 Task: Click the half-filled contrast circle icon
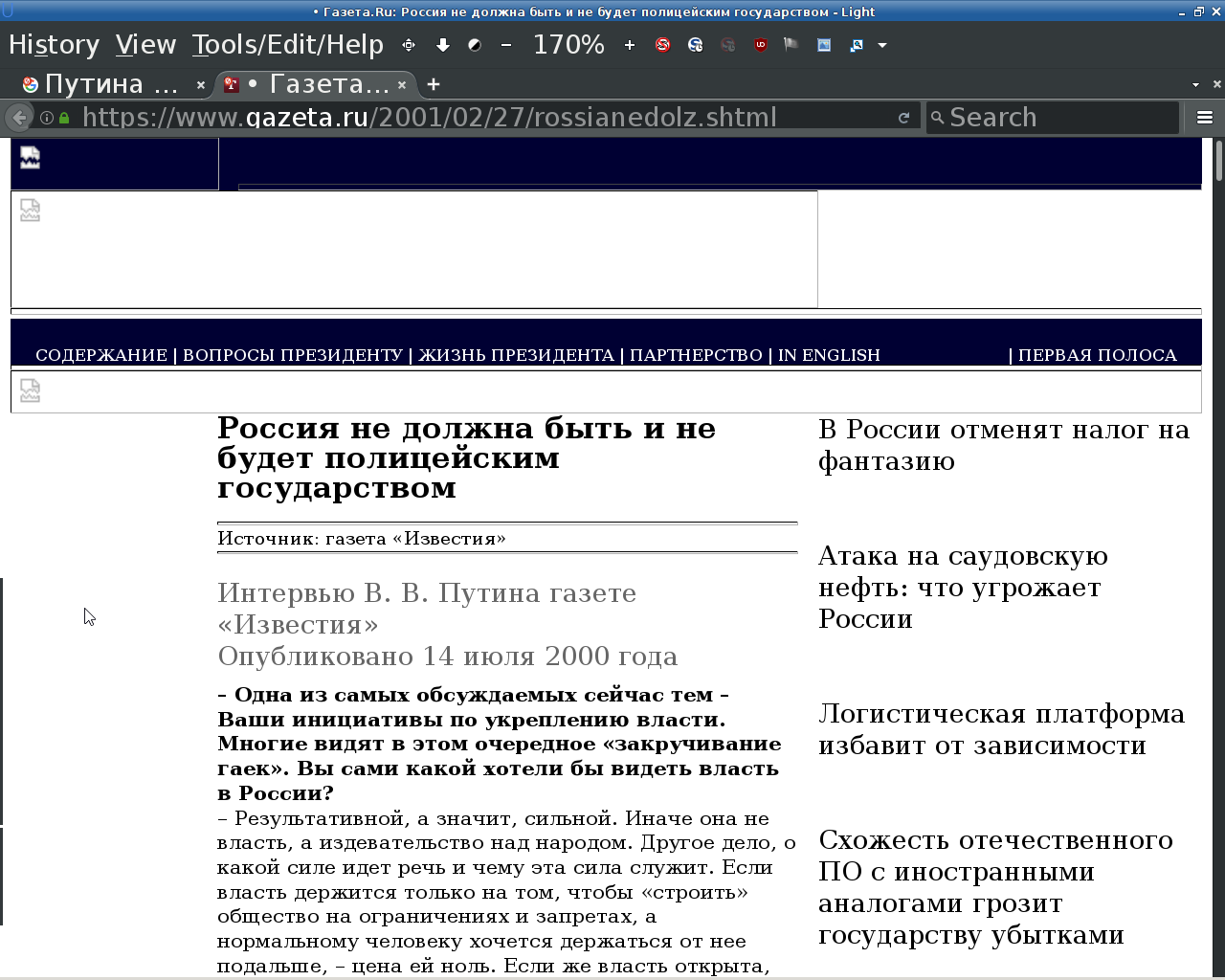pyautogui.click(x=475, y=45)
